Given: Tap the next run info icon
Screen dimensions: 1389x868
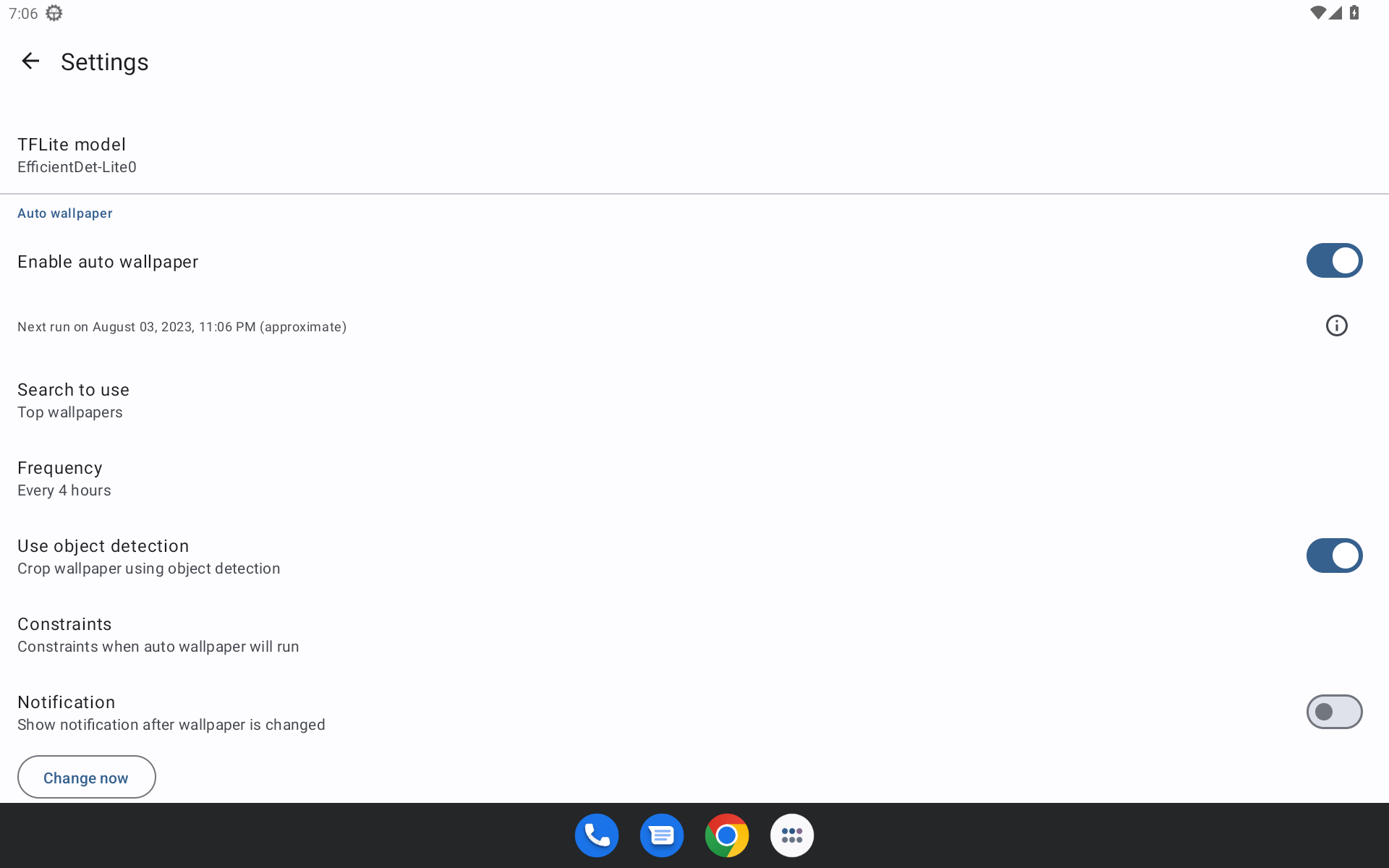Looking at the screenshot, I should point(1336,326).
